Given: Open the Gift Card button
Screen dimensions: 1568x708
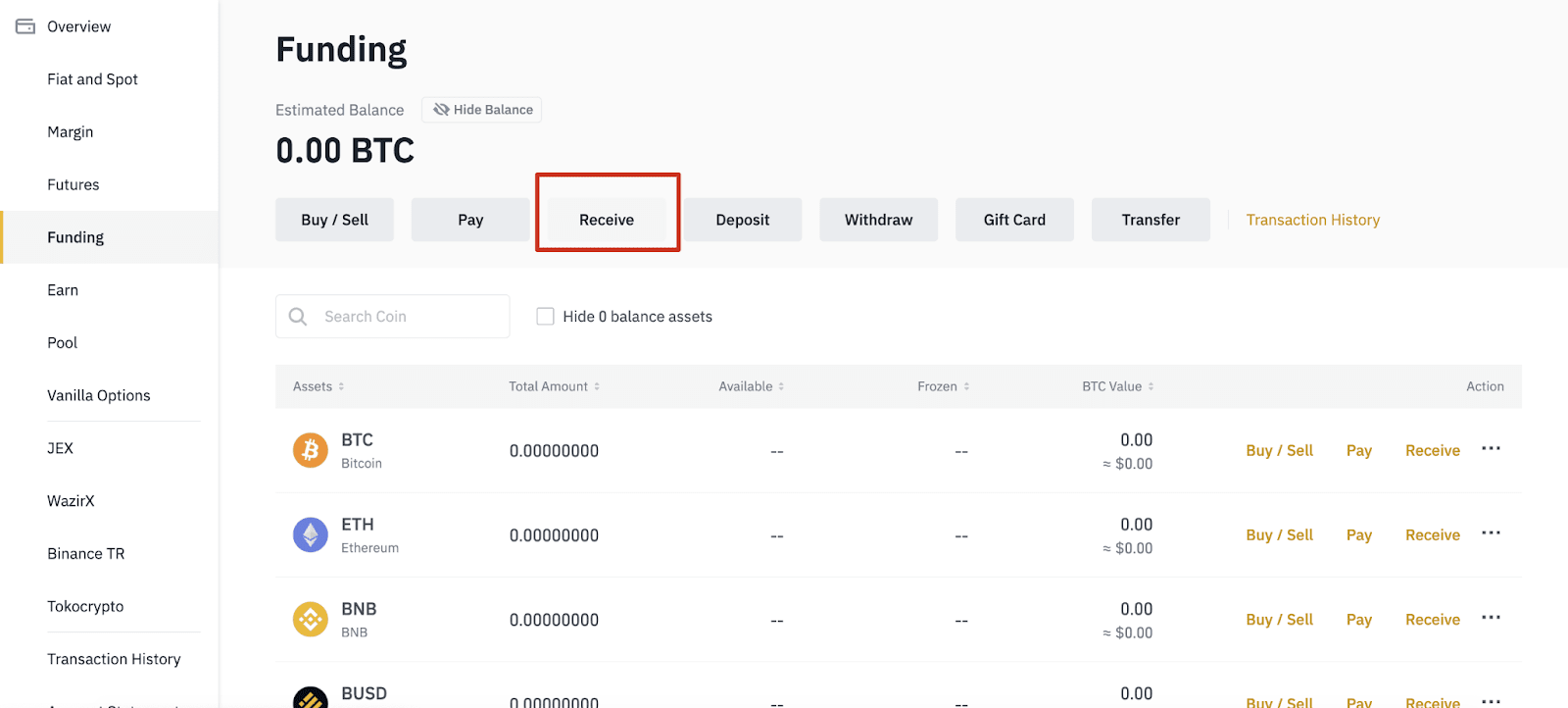Looking at the screenshot, I should 1015,220.
